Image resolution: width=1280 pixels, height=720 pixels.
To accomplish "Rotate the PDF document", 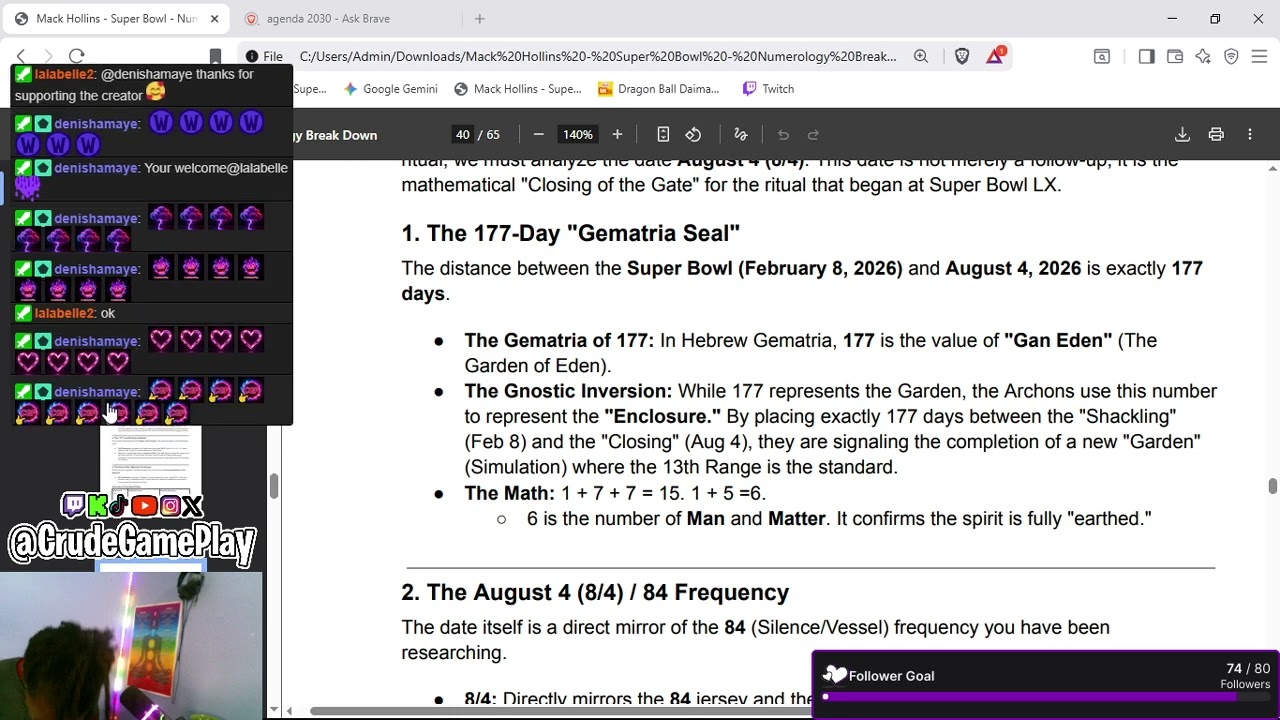I will coord(693,134).
